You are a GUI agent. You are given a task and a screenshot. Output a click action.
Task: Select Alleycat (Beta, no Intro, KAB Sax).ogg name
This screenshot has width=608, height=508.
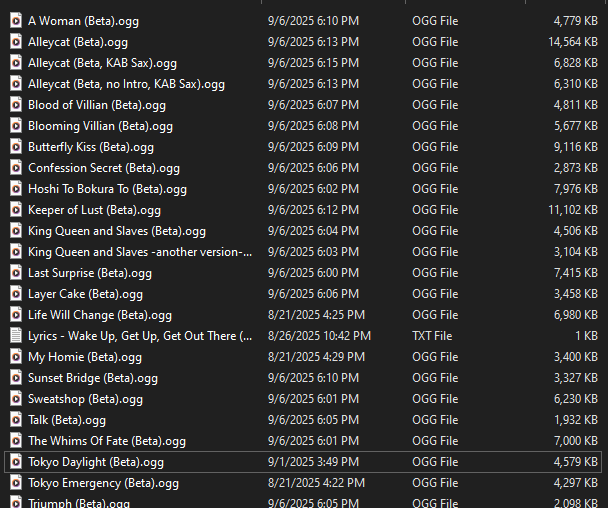(126, 84)
